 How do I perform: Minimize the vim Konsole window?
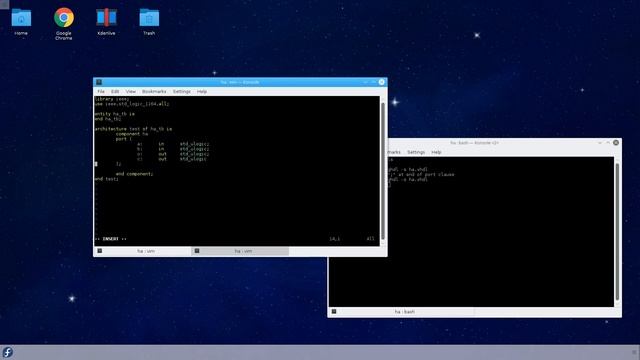[365, 82]
